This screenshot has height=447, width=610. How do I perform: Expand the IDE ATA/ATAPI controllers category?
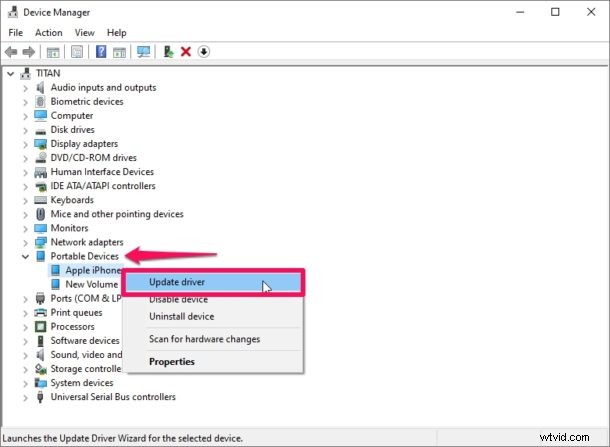25,186
